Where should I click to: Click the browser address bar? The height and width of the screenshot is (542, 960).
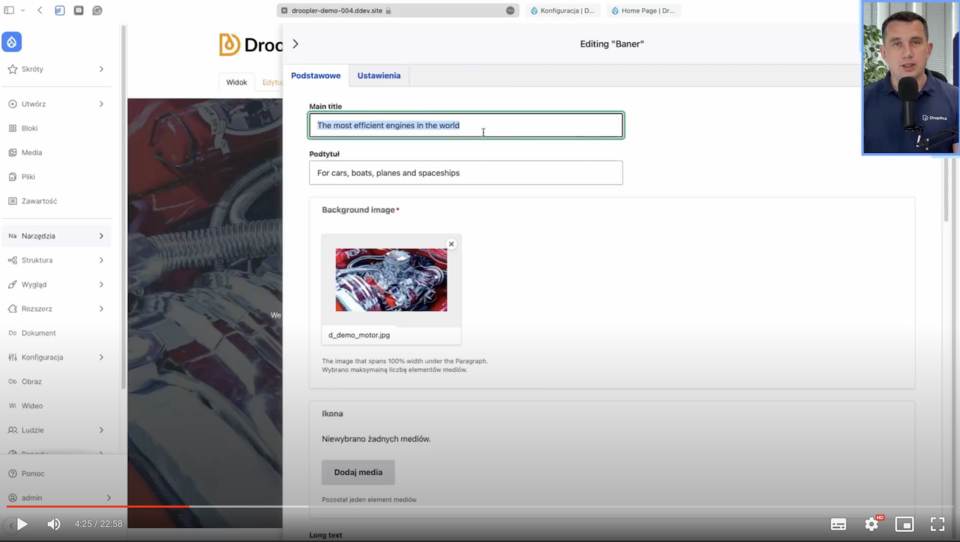(x=398, y=10)
